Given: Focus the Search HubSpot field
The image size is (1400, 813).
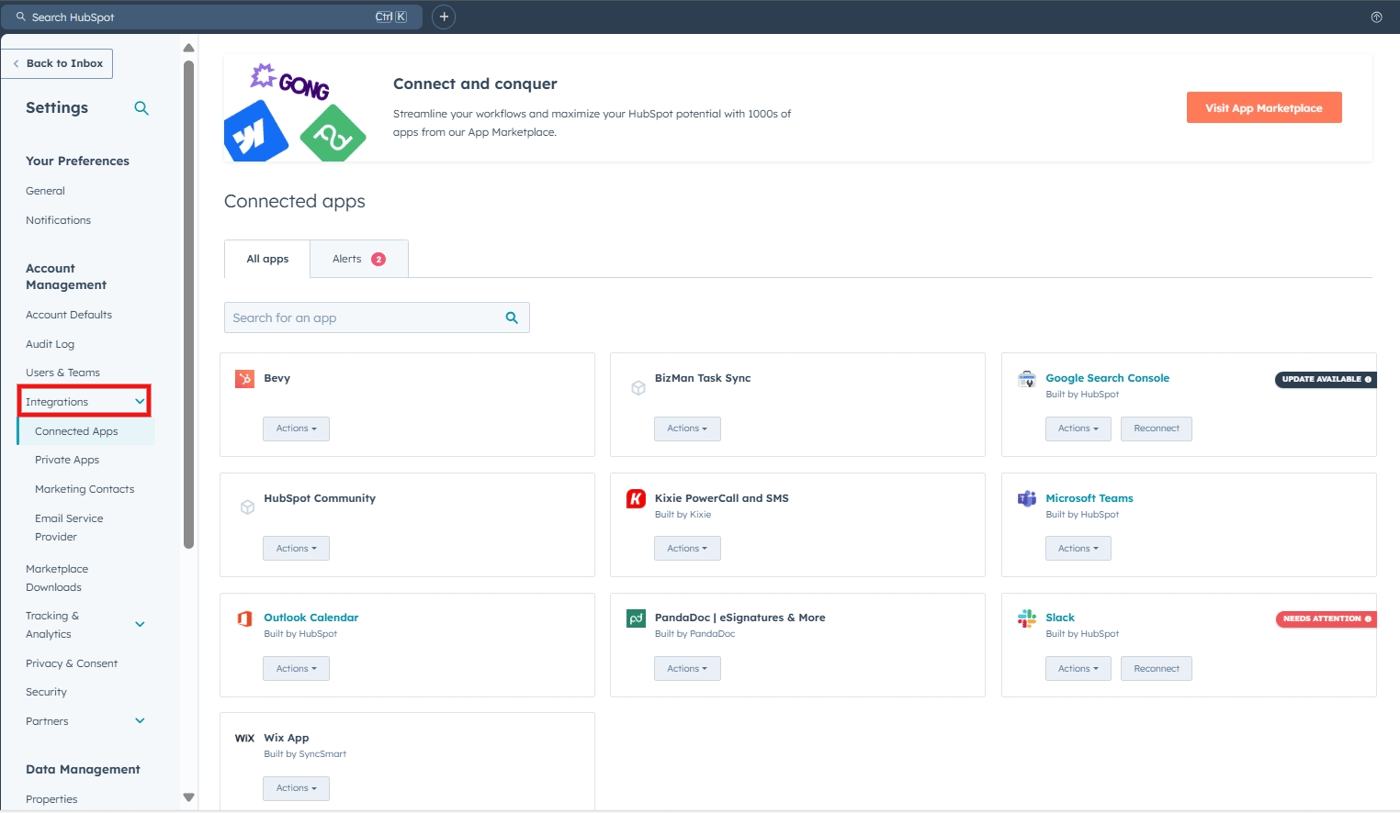Looking at the screenshot, I should (x=212, y=17).
